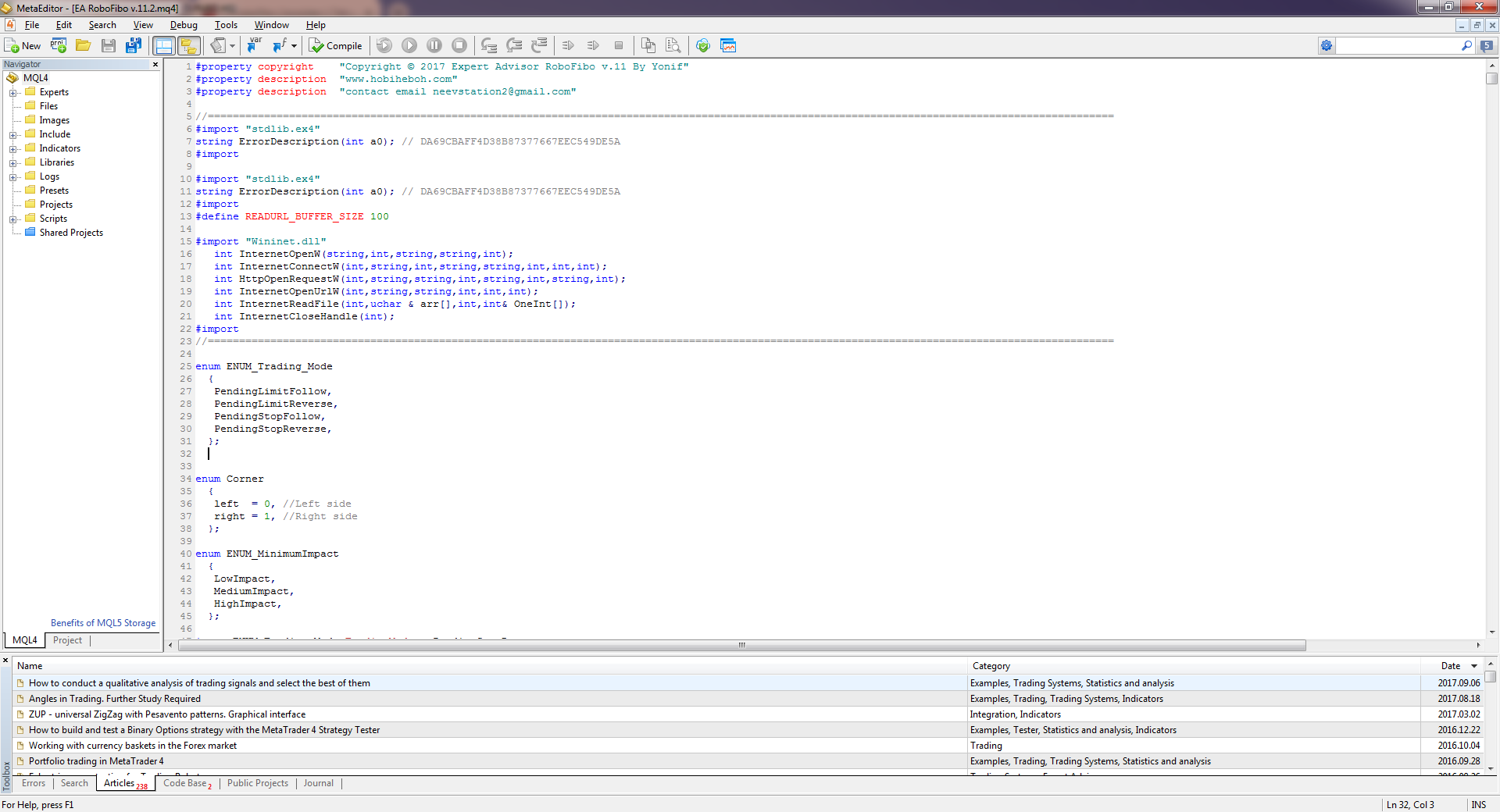This screenshot has width=1500, height=812.
Task: Start debugging with the play icon
Action: tap(409, 45)
